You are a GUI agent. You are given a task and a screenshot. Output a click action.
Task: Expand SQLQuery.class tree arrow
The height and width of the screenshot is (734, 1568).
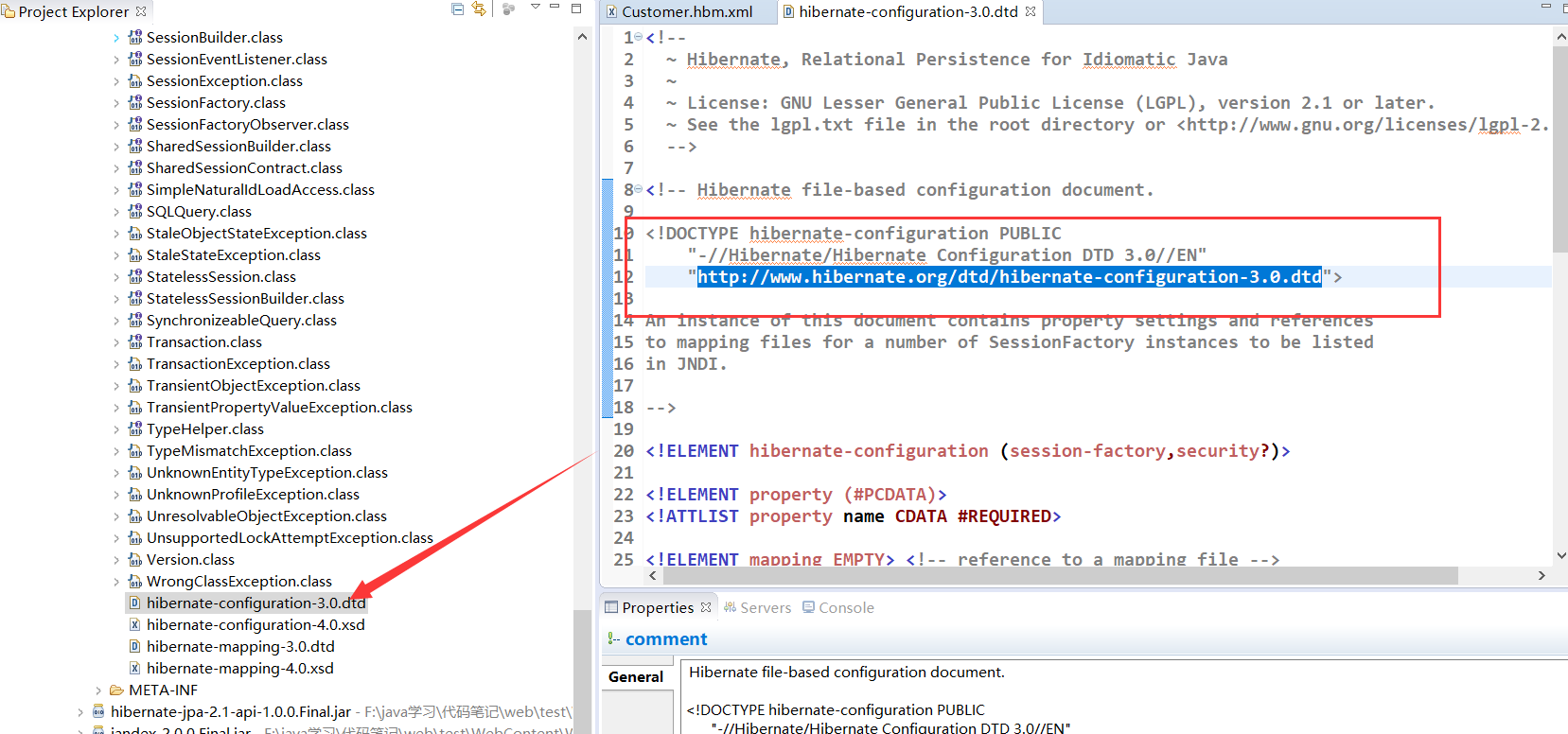point(116,212)
